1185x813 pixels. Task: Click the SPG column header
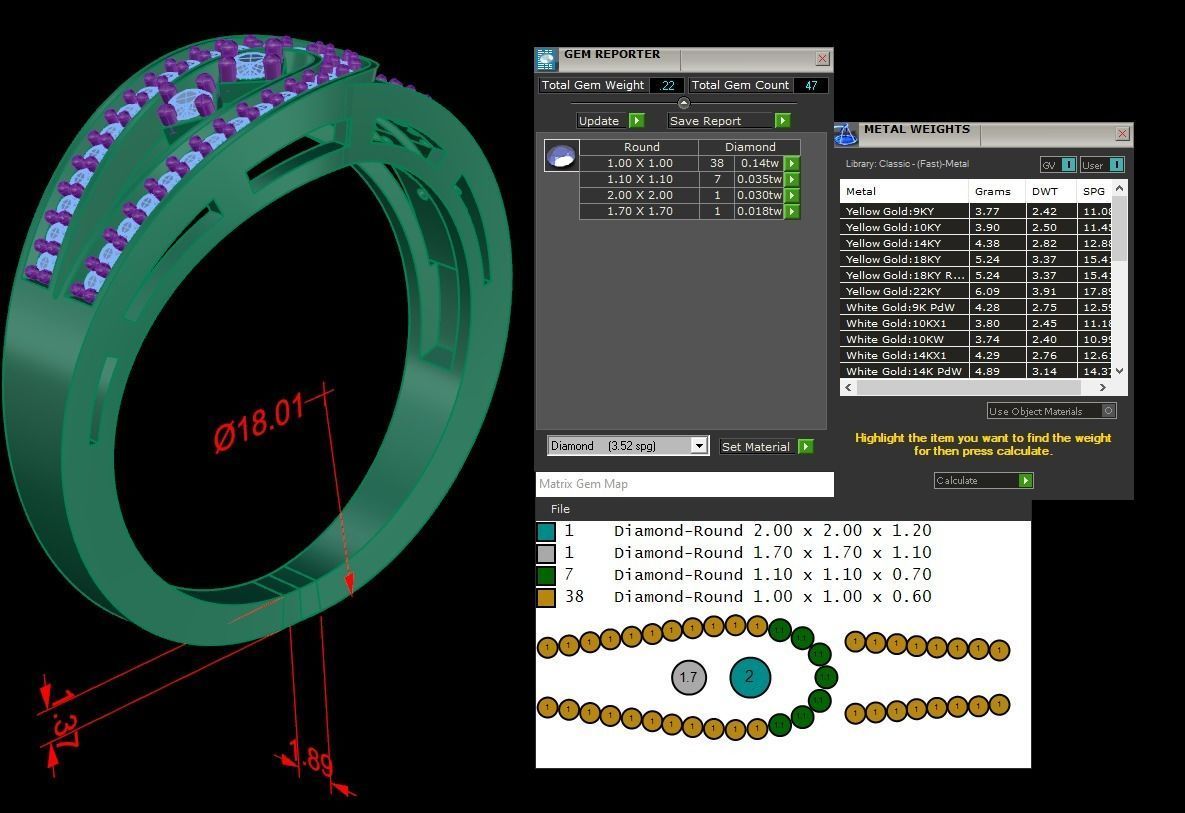pyautogui.click(x=1095, y=191)
